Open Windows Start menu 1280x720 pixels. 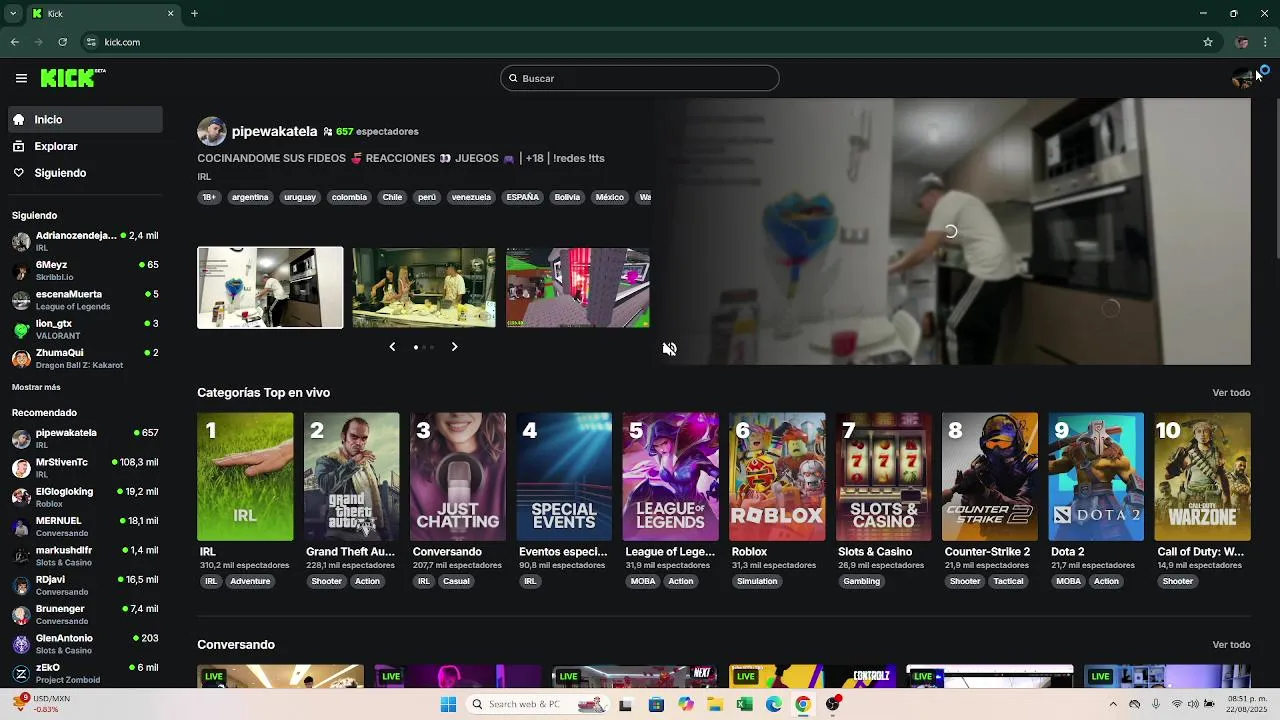pos(448,704)
